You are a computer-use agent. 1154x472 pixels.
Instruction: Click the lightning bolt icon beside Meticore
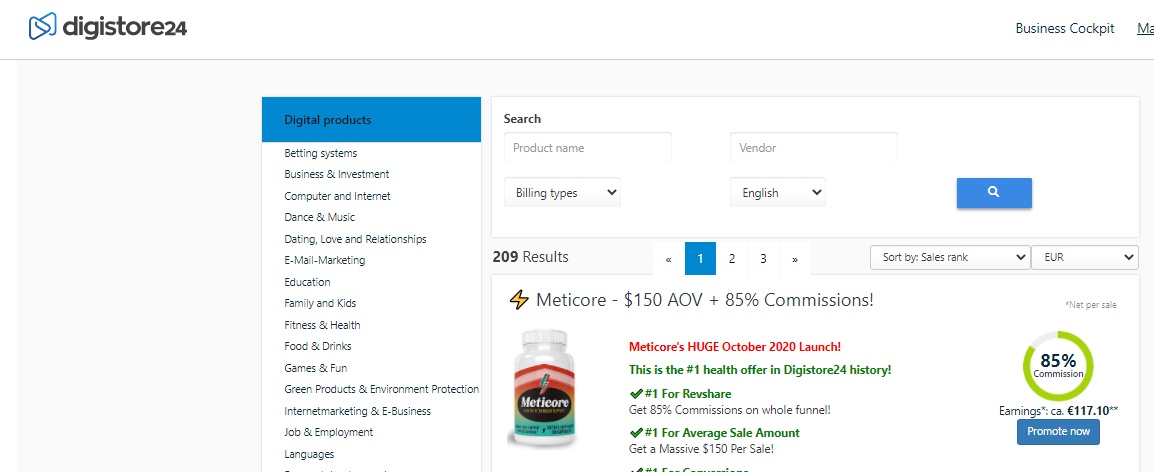[519, 300]
